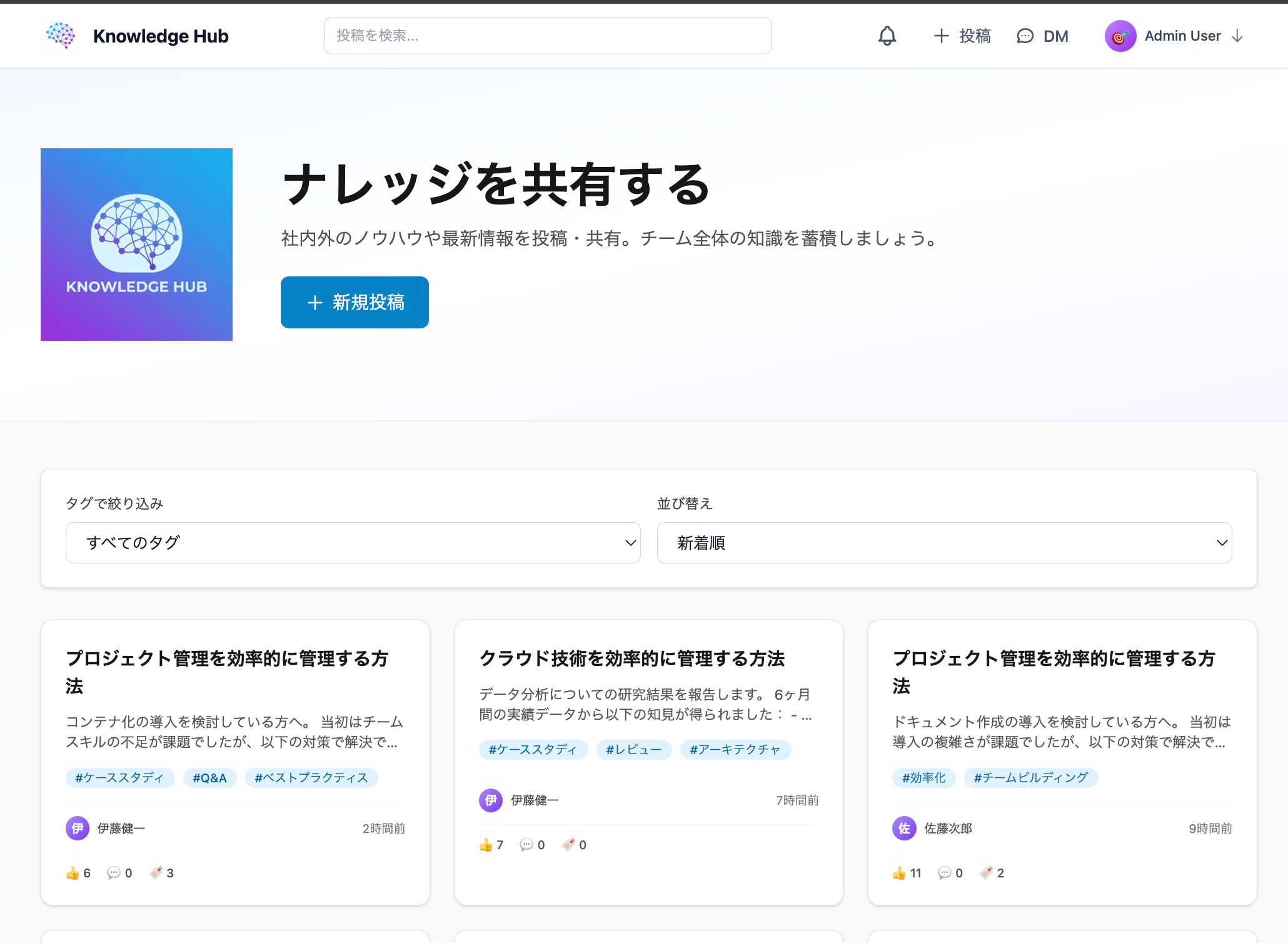The image size is (1288, 943).
Task: Select the #チームビルディング tag chip
Action: coord(1030,778)
